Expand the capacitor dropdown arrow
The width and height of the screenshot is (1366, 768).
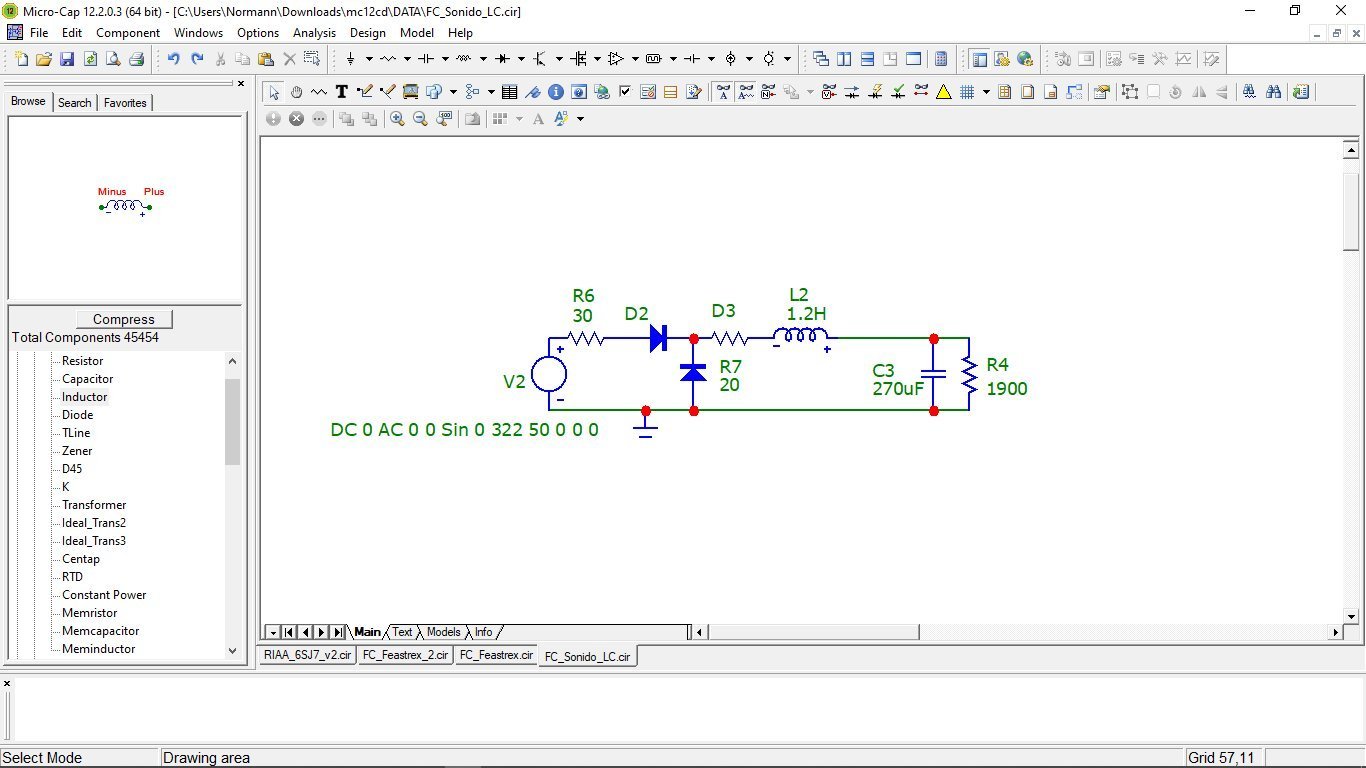click(445, 59)
